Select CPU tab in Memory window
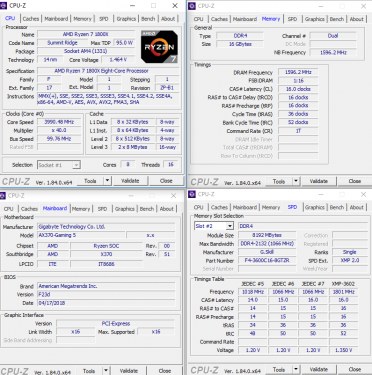Viewport: 372px width, 375px height. (x=198, y=19)
